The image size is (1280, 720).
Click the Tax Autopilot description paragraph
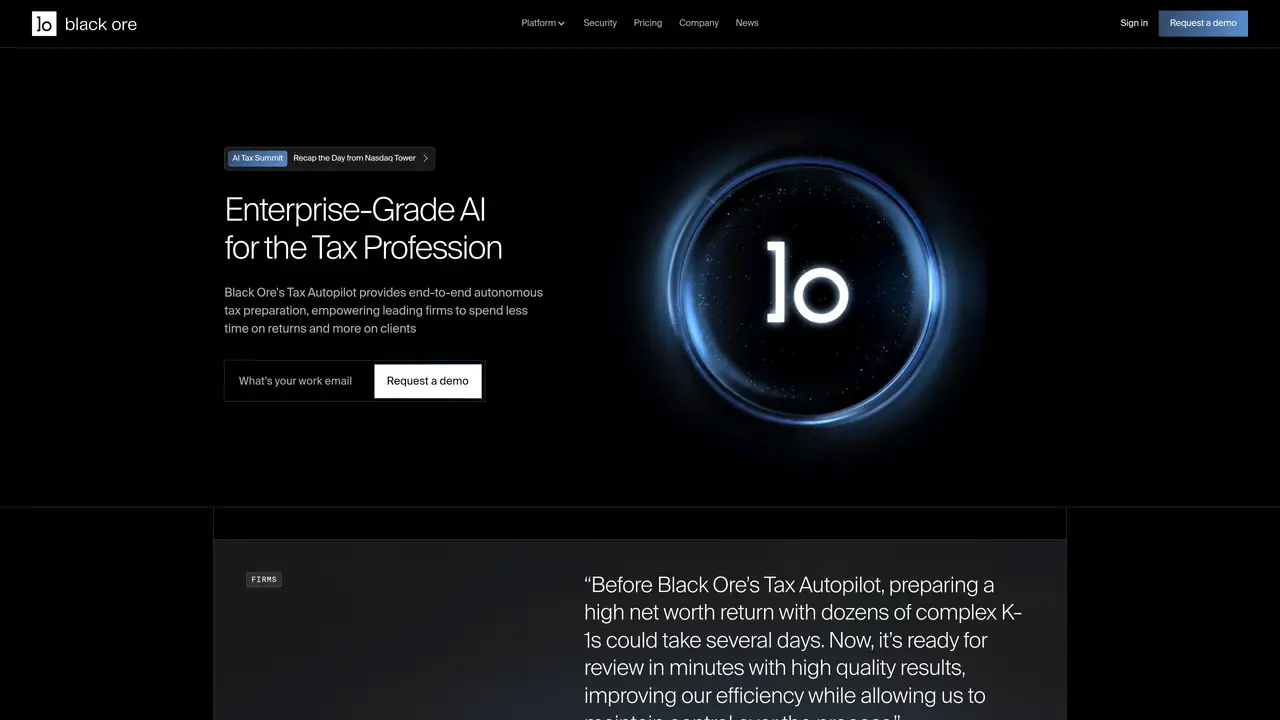tap(384, 310)
